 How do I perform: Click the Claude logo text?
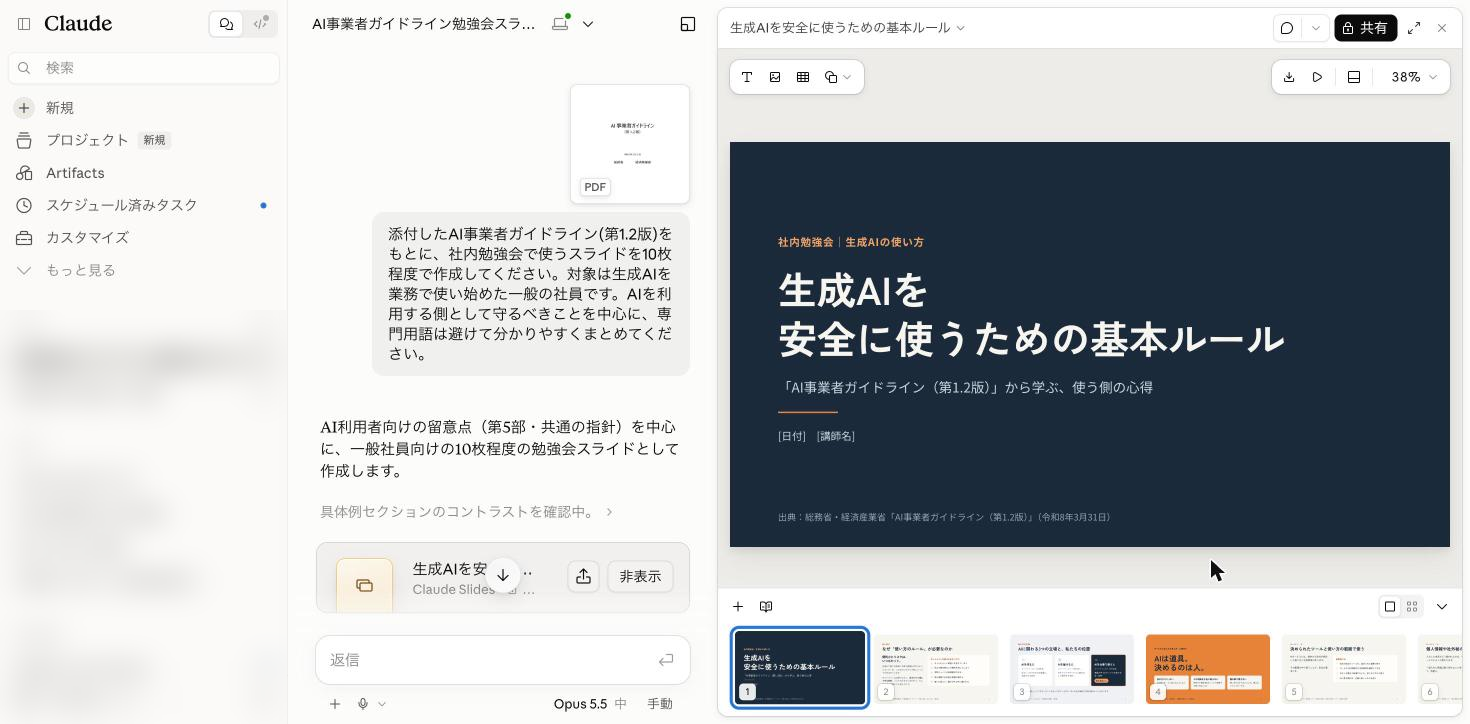click(x=78, y=23)
